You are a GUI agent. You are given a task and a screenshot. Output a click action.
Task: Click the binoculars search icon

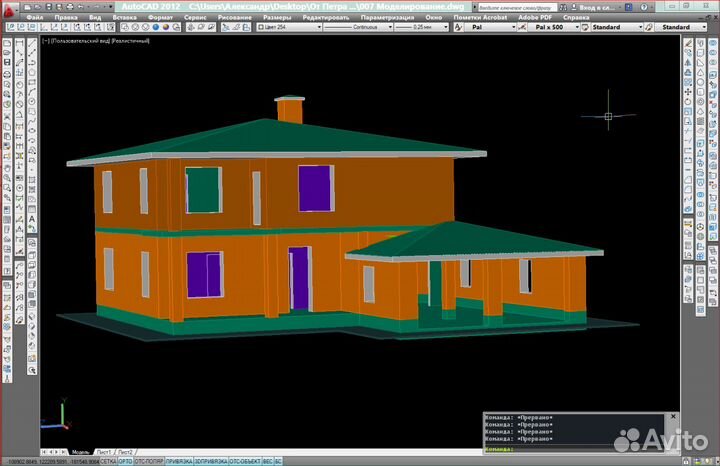(563, 7)
